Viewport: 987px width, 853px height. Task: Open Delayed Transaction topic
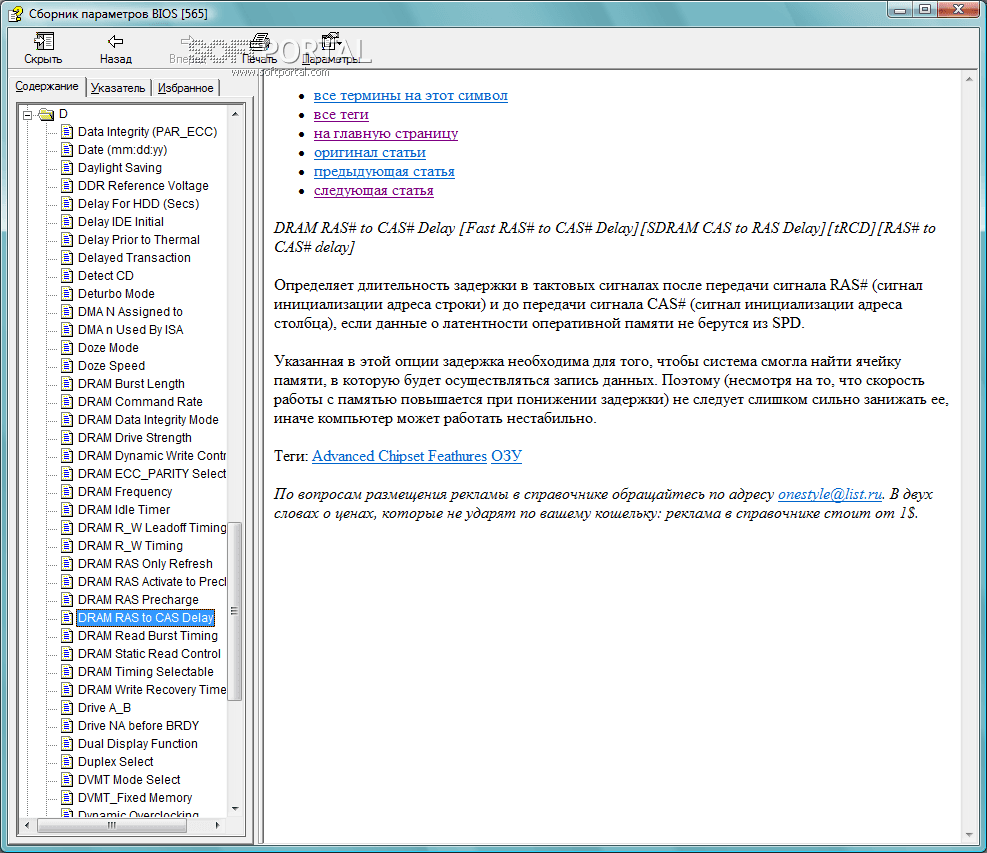(134, 258)
